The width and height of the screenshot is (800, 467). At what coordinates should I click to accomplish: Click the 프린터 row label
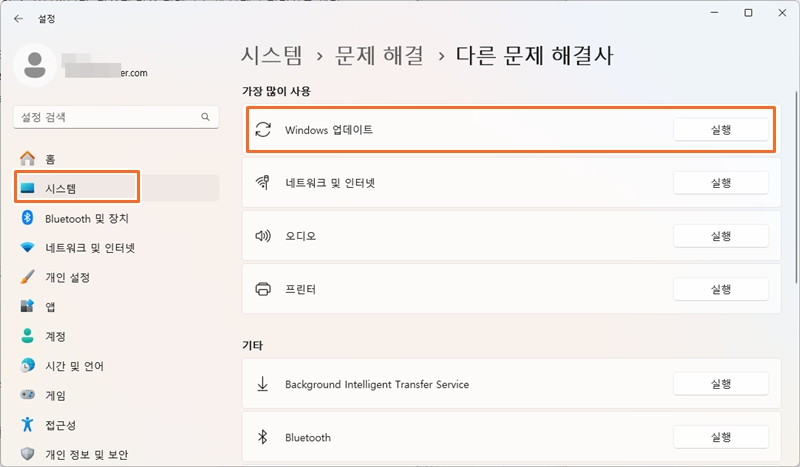pyautogui.click(x=301, y=289)
